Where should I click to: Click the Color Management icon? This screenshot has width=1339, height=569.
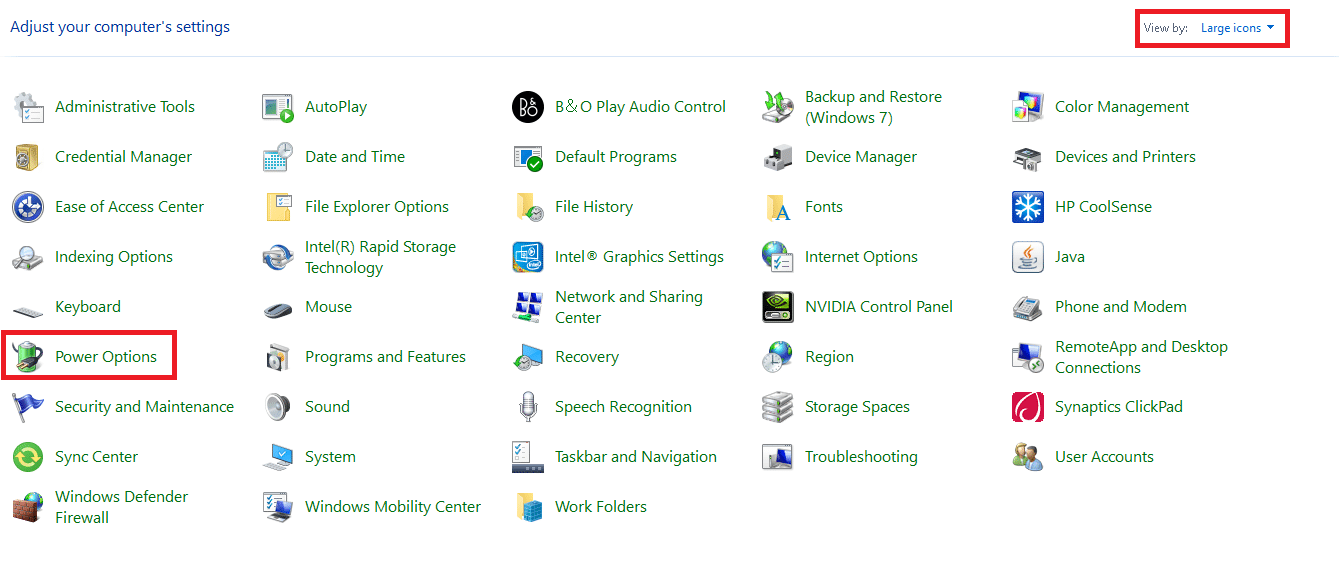coord(1028,107)
